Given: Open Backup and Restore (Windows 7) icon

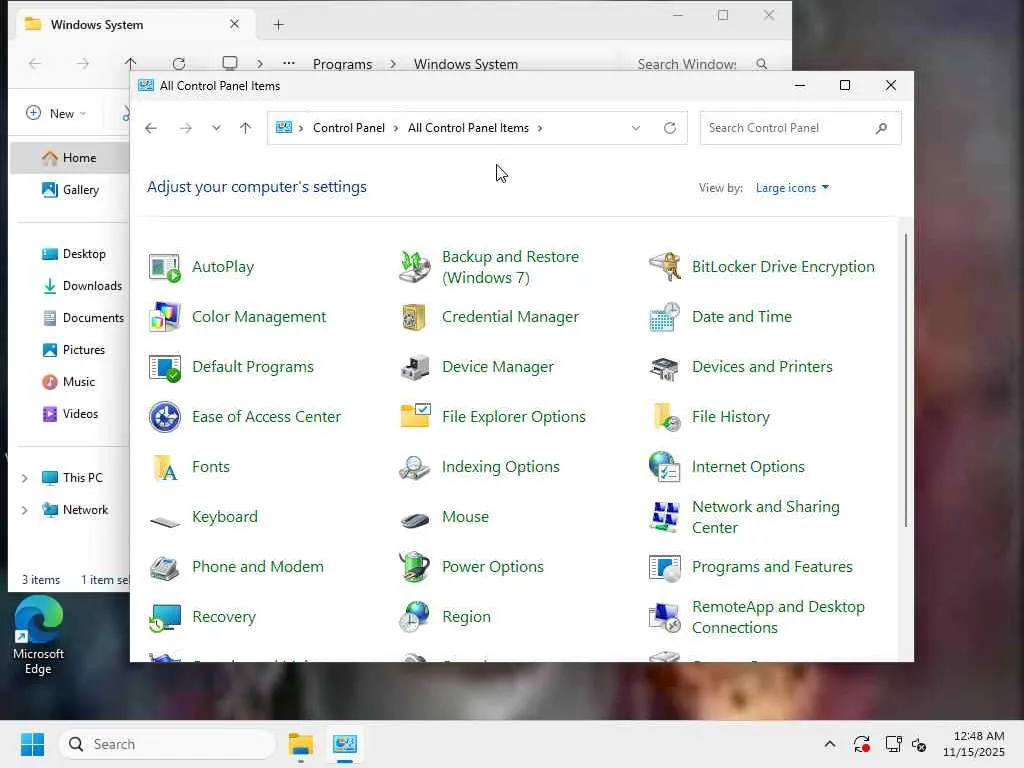Looking at the screenshot, I should click(415, 267).
